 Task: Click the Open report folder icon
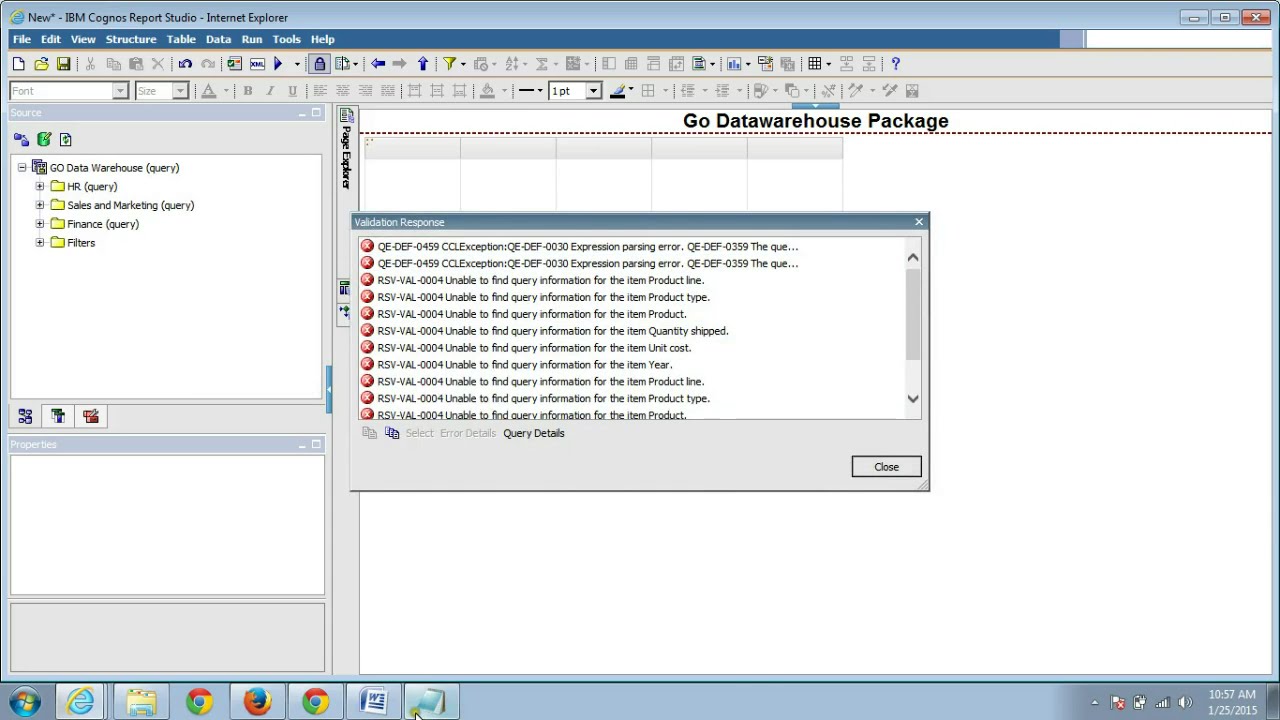click(x=41, y=64)
